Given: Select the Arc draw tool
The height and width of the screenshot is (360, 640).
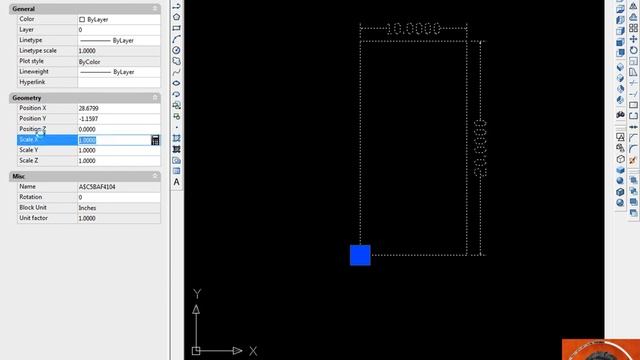Looking at the screenshot, I should (x=176, y=39).
